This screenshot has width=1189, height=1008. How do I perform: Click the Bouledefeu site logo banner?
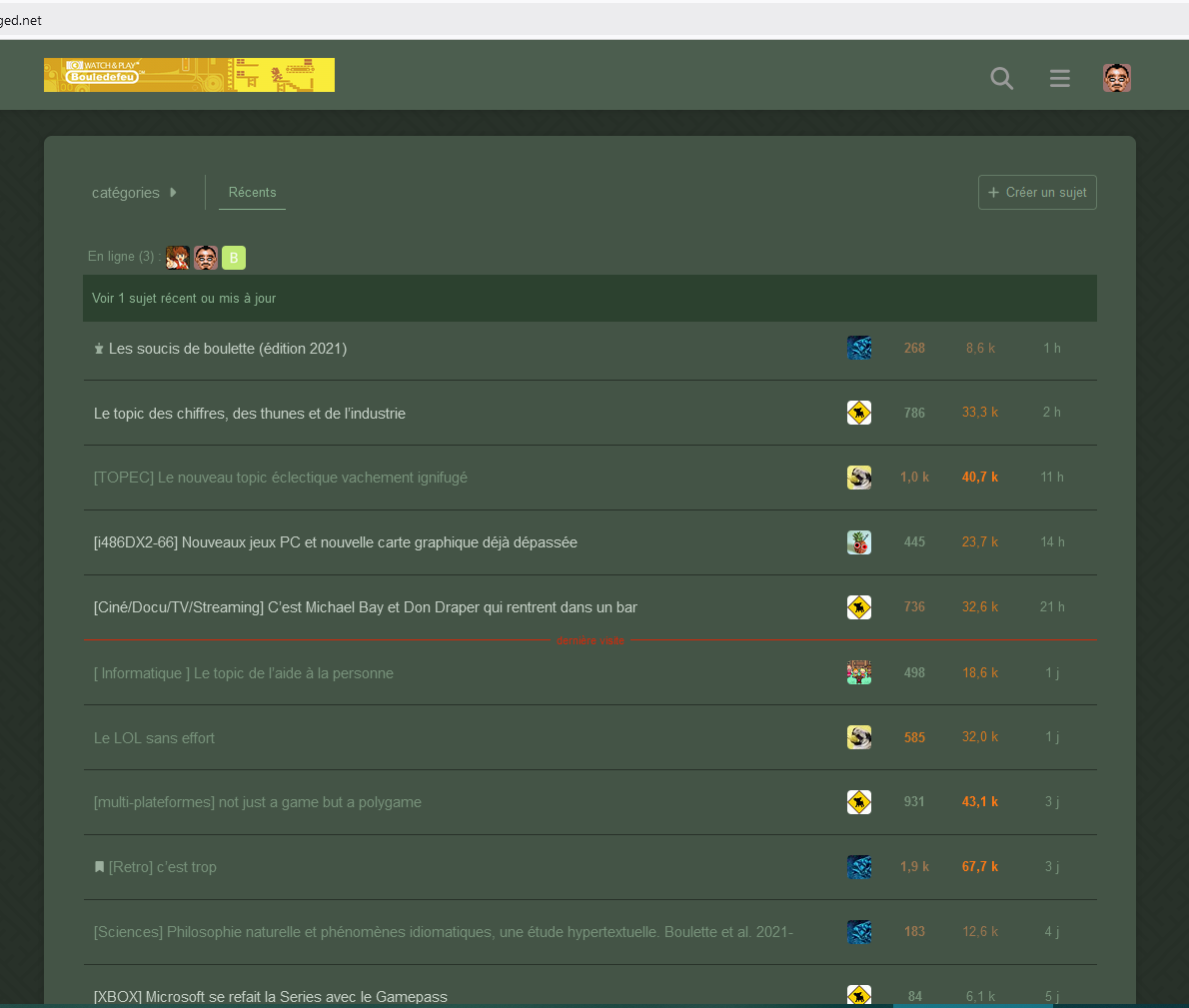click(189, 75)
